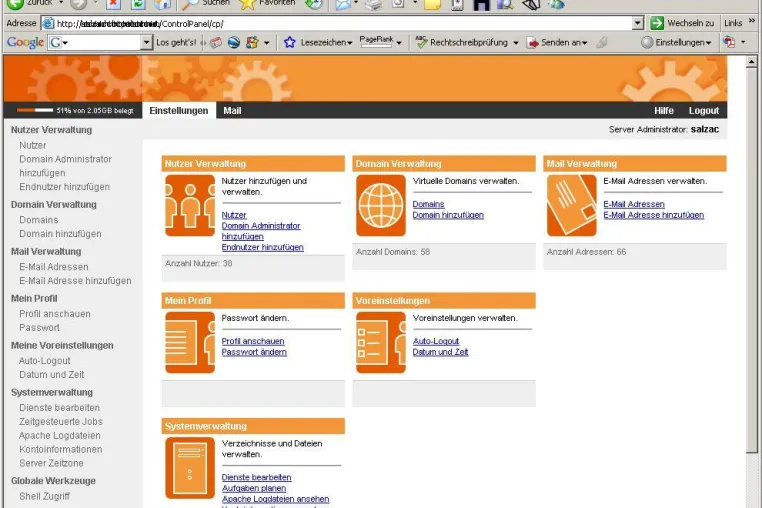
Task: Click the PDF icon in the toolbar
Action: click(x=729, y=42)
